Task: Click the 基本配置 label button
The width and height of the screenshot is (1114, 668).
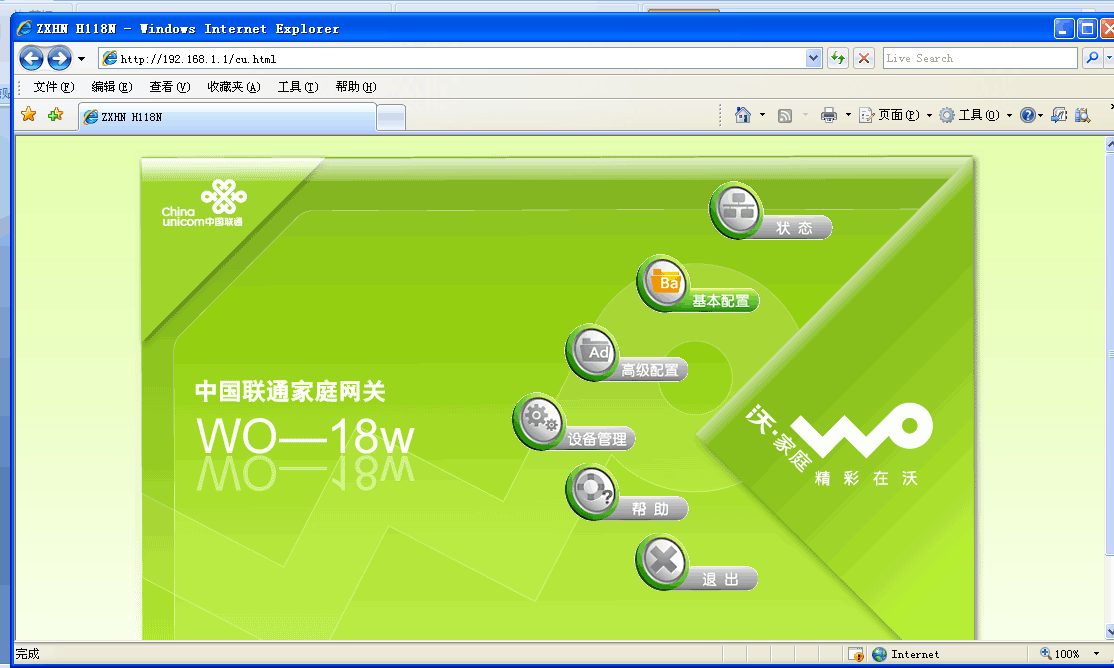Action: [x=721, y=301]
